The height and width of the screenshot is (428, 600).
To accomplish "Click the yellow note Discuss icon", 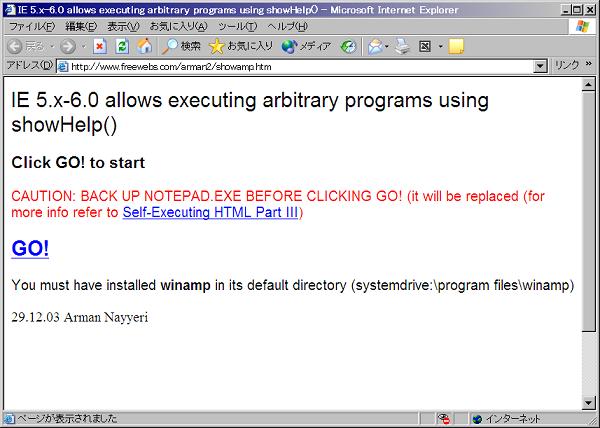I will (456, 47).
